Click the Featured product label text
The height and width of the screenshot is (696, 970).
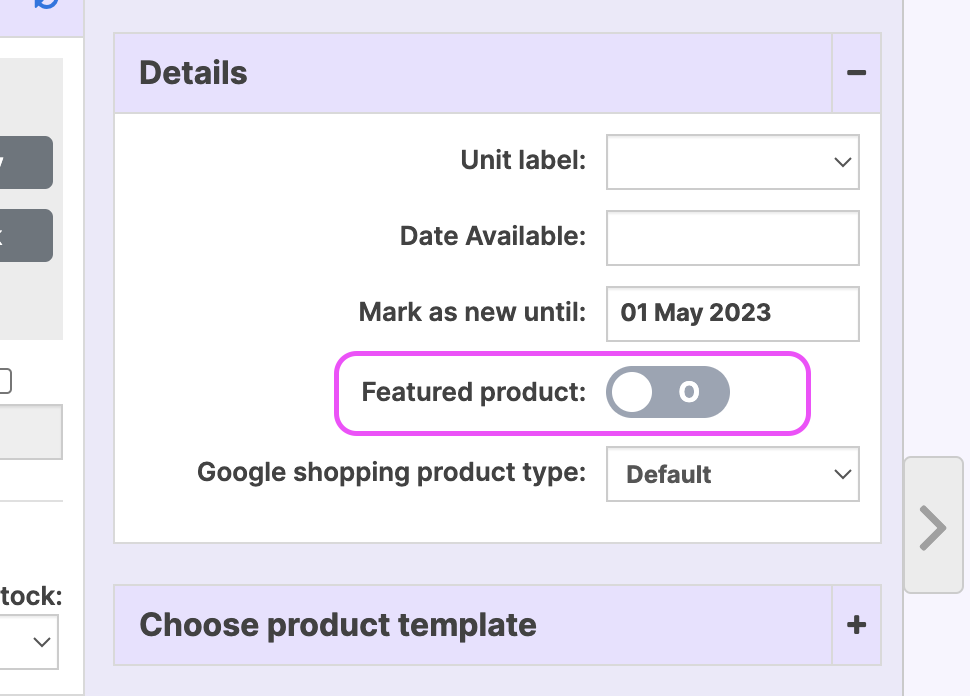(x=473, y=393)
